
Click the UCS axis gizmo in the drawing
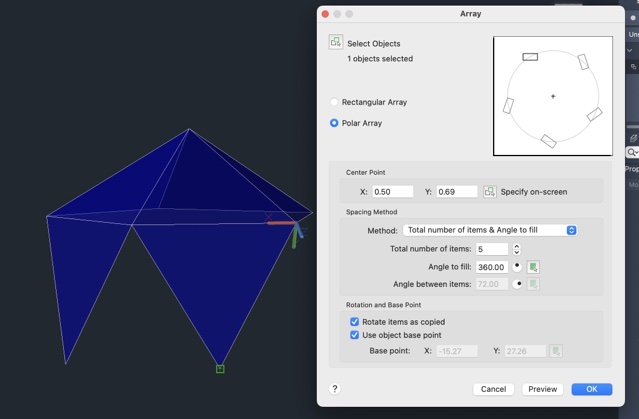coord(289,232)
